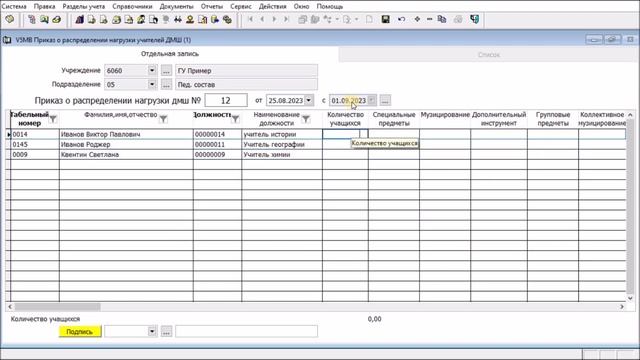Open the 01.09.2023 date dropdown
The height and width of the screenshot is (360, 640).
click(371, 100)
